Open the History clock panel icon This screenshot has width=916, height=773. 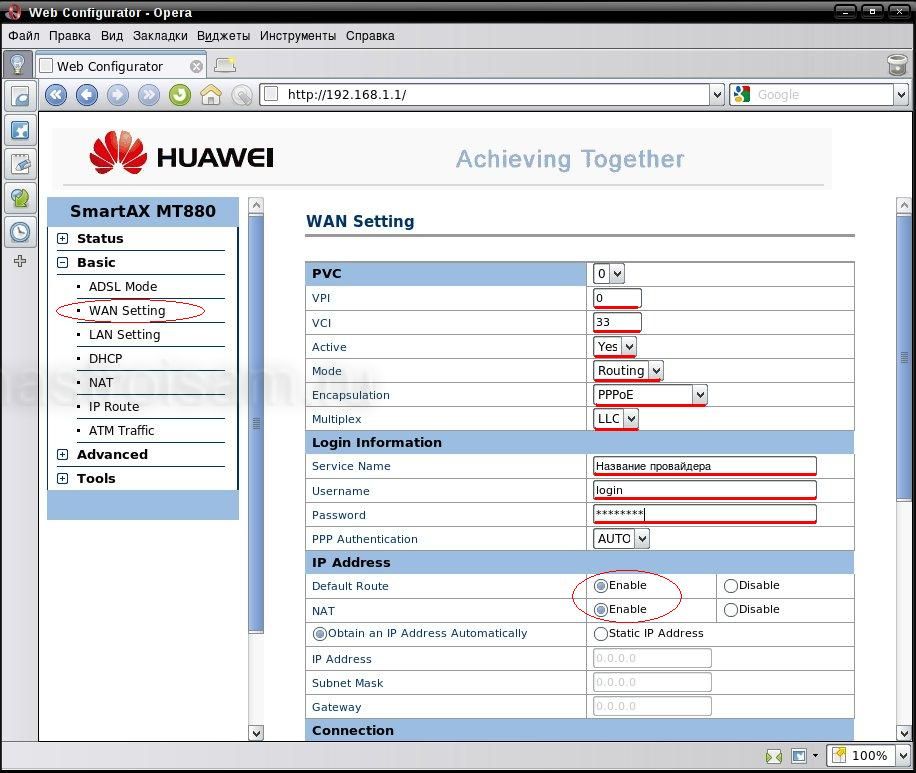(19, 232)
